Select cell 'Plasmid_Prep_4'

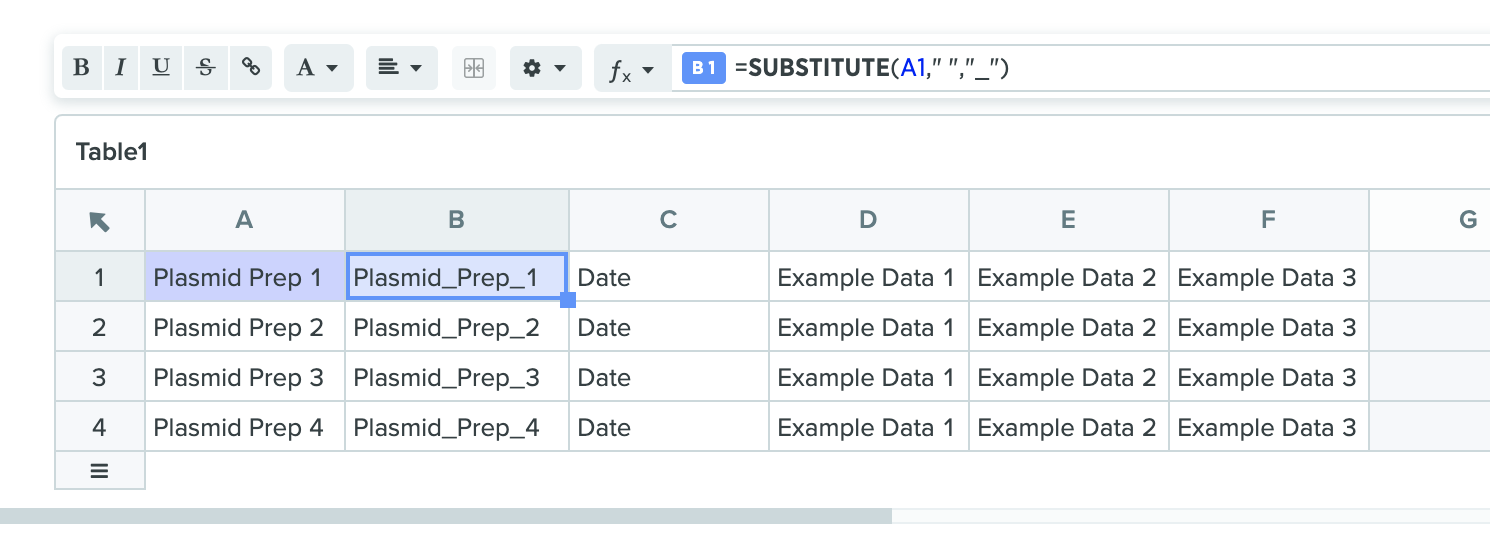coord(457,427)
